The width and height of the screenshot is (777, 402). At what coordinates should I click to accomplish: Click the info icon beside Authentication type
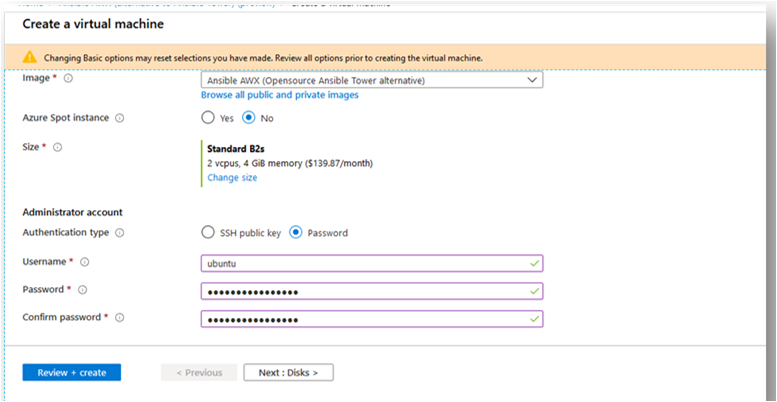click(119, 233)
